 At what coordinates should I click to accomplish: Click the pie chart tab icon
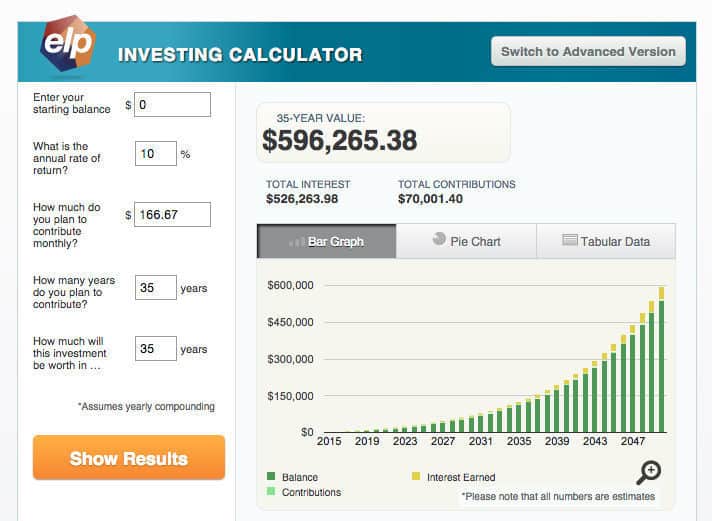pyautogui.click(x=439, y=240)
